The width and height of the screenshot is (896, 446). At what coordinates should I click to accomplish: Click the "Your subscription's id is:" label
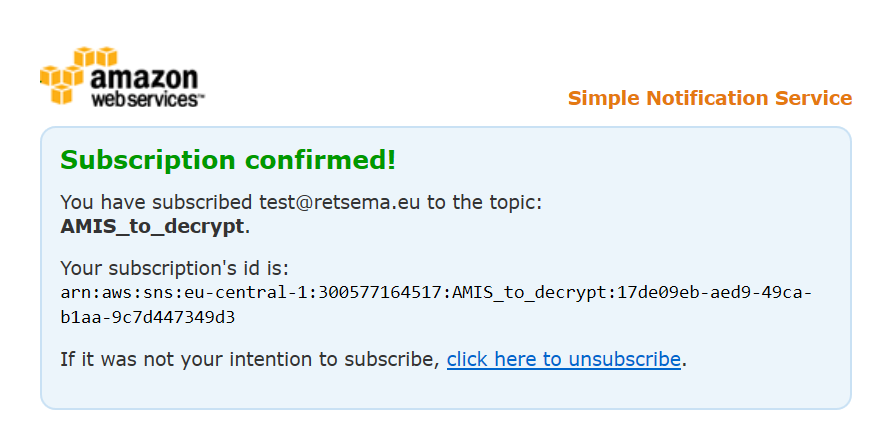pos(174,268)
